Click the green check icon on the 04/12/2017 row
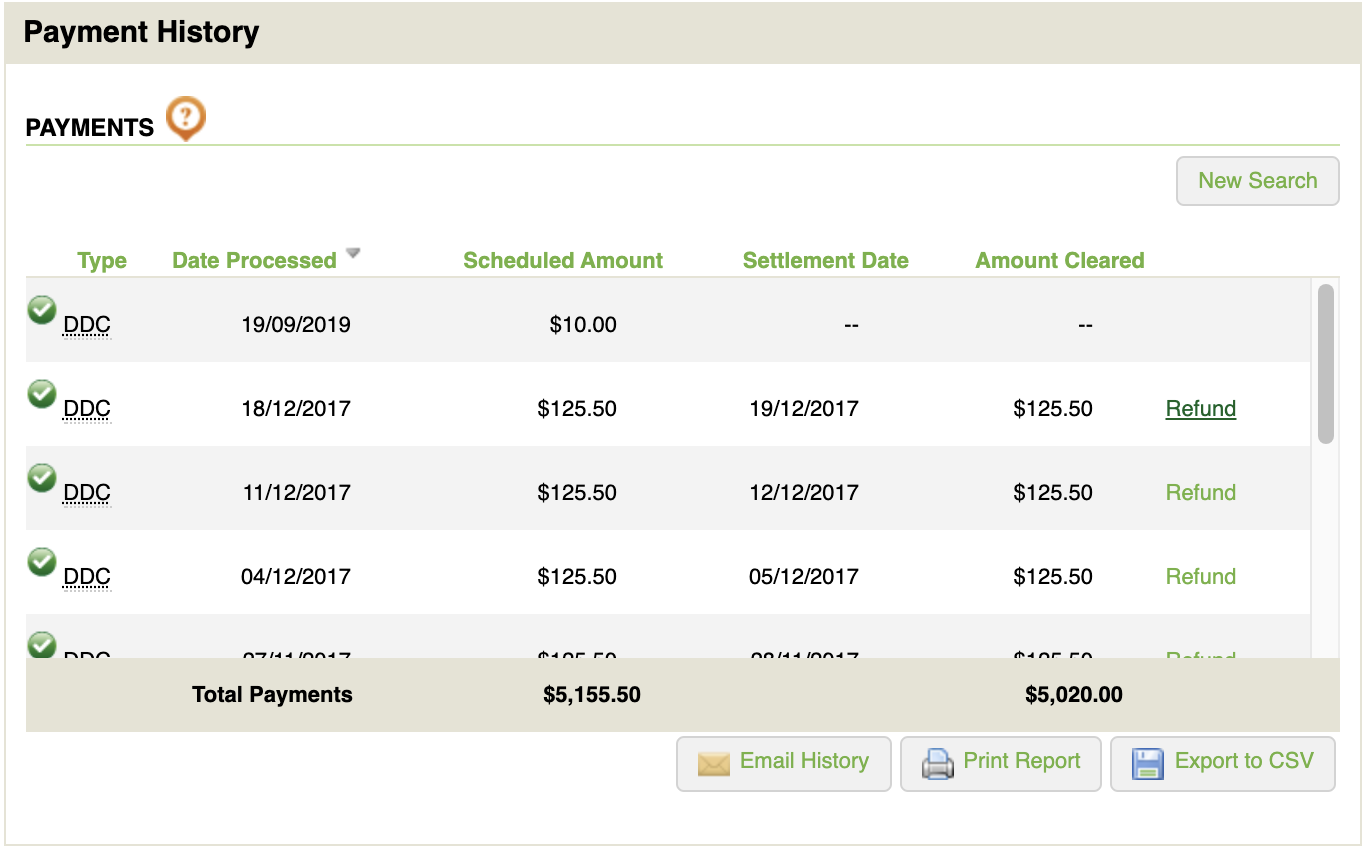This screenshot has height=848, width=1362. (41, 562)
